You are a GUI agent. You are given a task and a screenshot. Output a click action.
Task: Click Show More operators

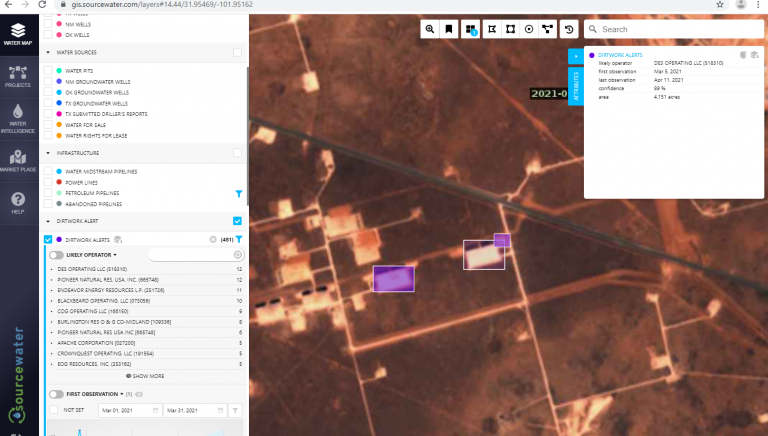145,376
